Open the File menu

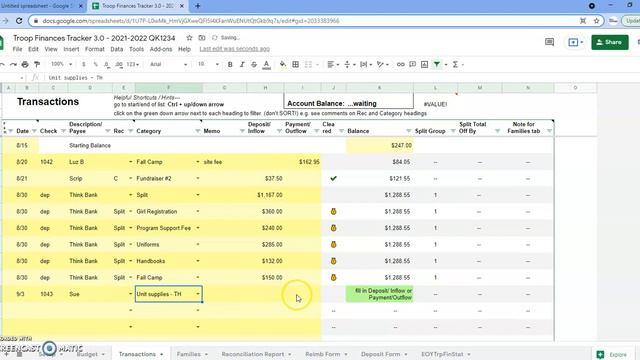[17, 49]
